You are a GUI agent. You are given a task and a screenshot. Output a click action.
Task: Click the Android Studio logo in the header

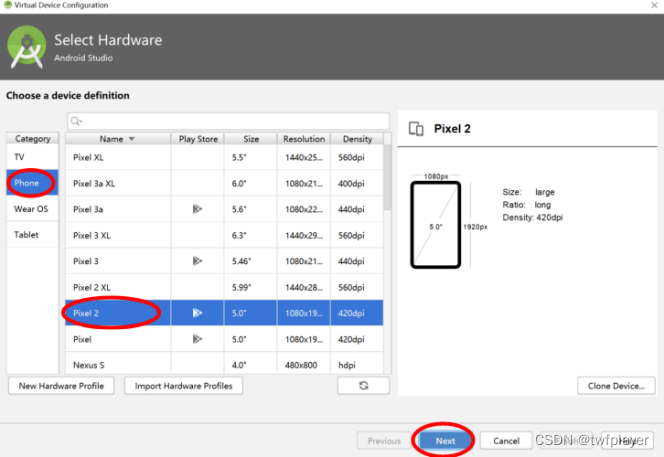pyautogui.click(x=26, y=47)
